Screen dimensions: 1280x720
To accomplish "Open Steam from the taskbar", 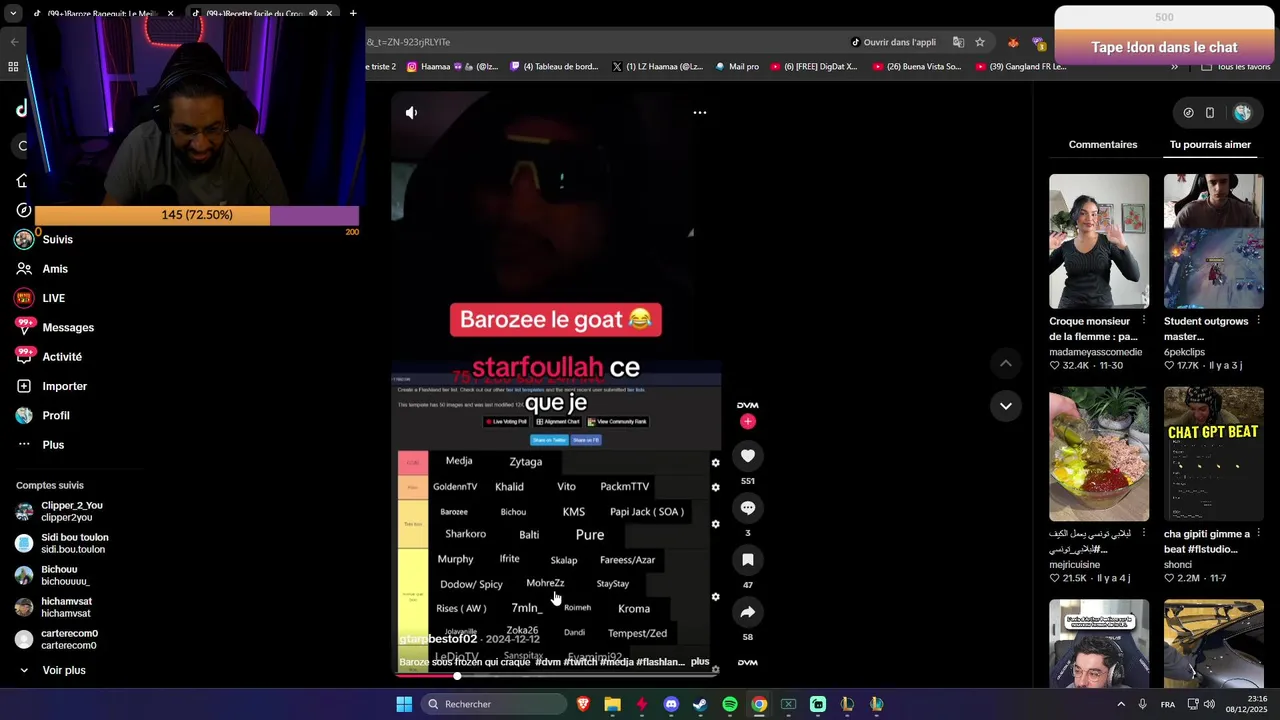I will [x=700, y=704].
